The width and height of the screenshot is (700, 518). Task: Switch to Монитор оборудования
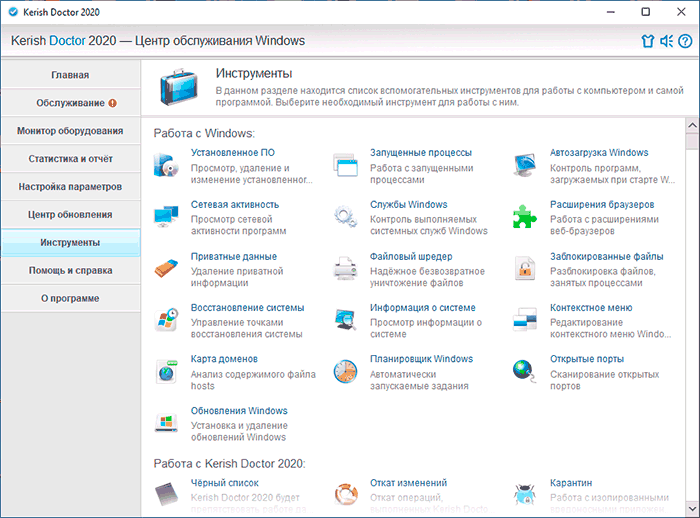click(x=71, y=131)
